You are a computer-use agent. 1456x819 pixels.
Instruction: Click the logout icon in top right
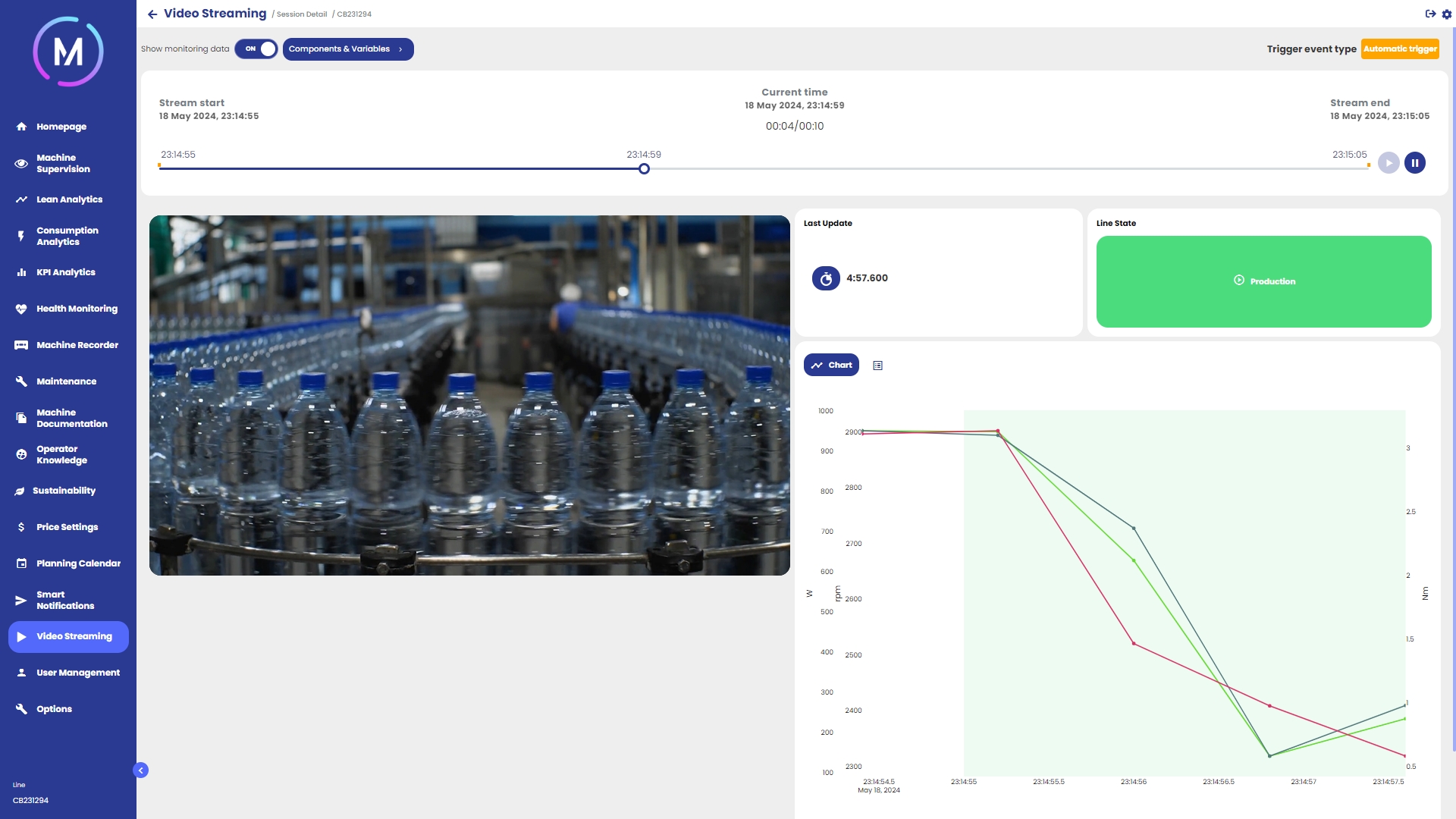[x=1430, y=14]
